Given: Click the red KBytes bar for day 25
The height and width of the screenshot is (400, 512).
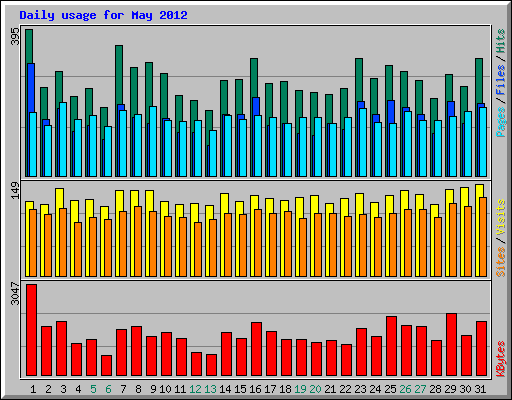Looking at the screenshot, I should point(392,346).
